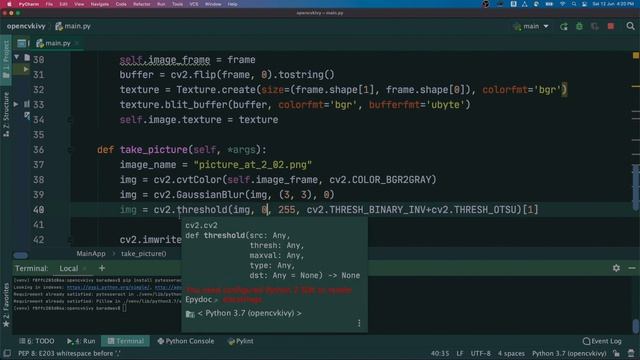Toggle the Terminal tool window button
The image size is (640, 360).
click(x=125, y=341)
